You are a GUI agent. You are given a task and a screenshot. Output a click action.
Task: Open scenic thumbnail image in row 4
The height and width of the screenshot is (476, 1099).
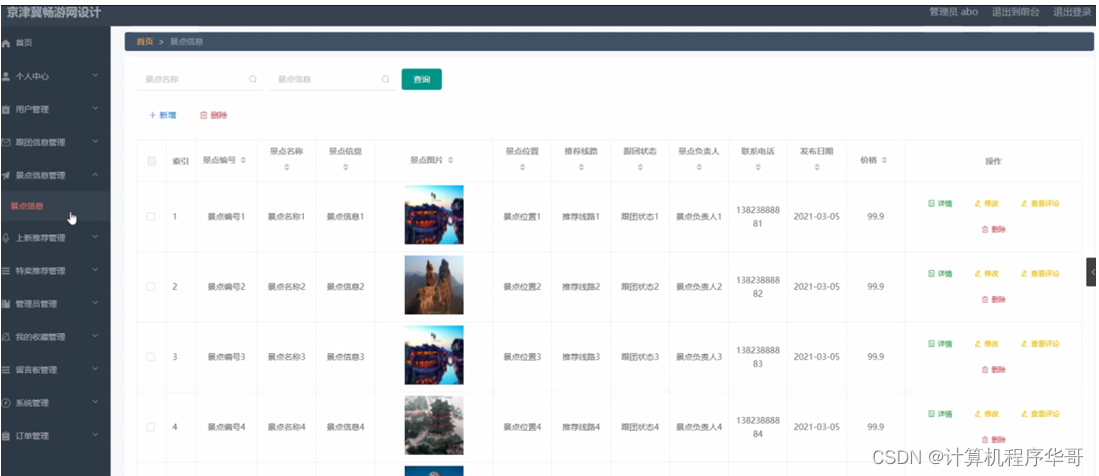click(434, 426)
